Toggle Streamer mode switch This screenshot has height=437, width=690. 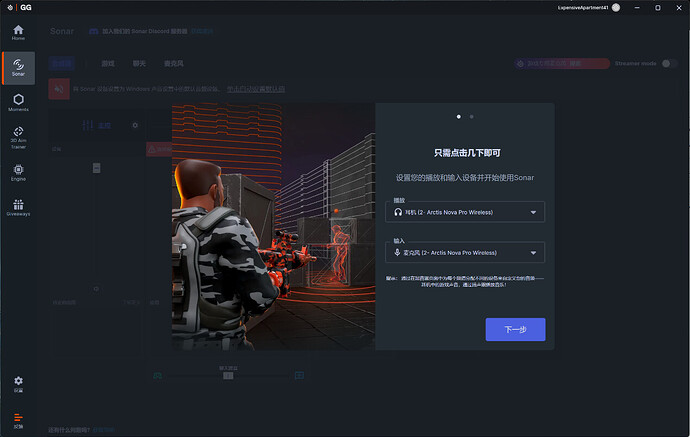[669, 63]
